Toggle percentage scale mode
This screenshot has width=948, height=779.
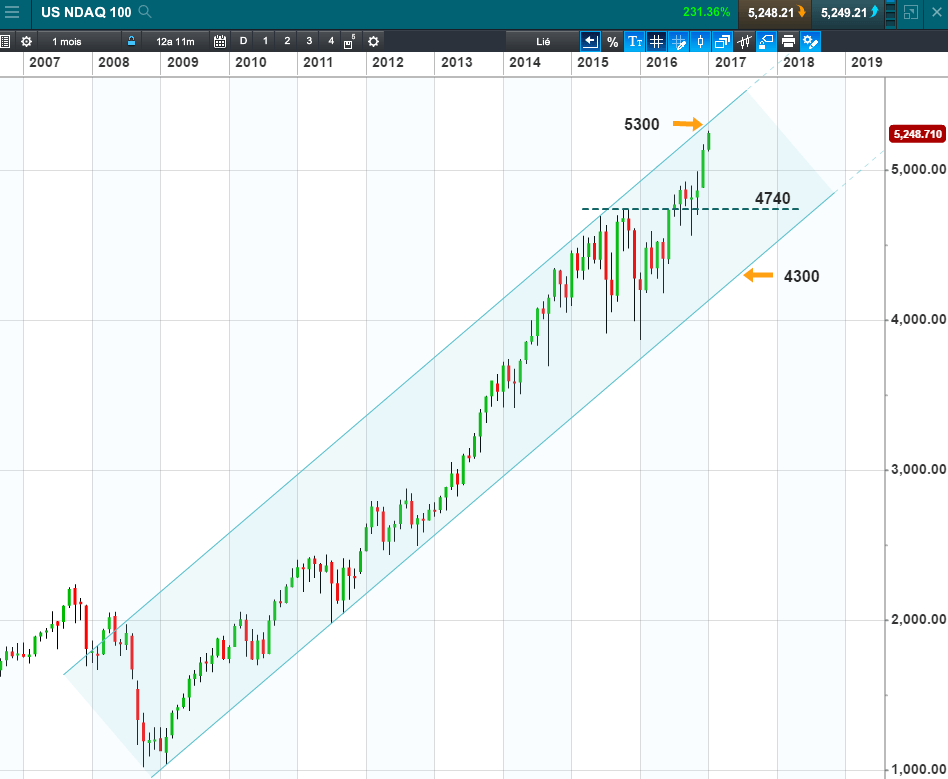click(612, 42)
